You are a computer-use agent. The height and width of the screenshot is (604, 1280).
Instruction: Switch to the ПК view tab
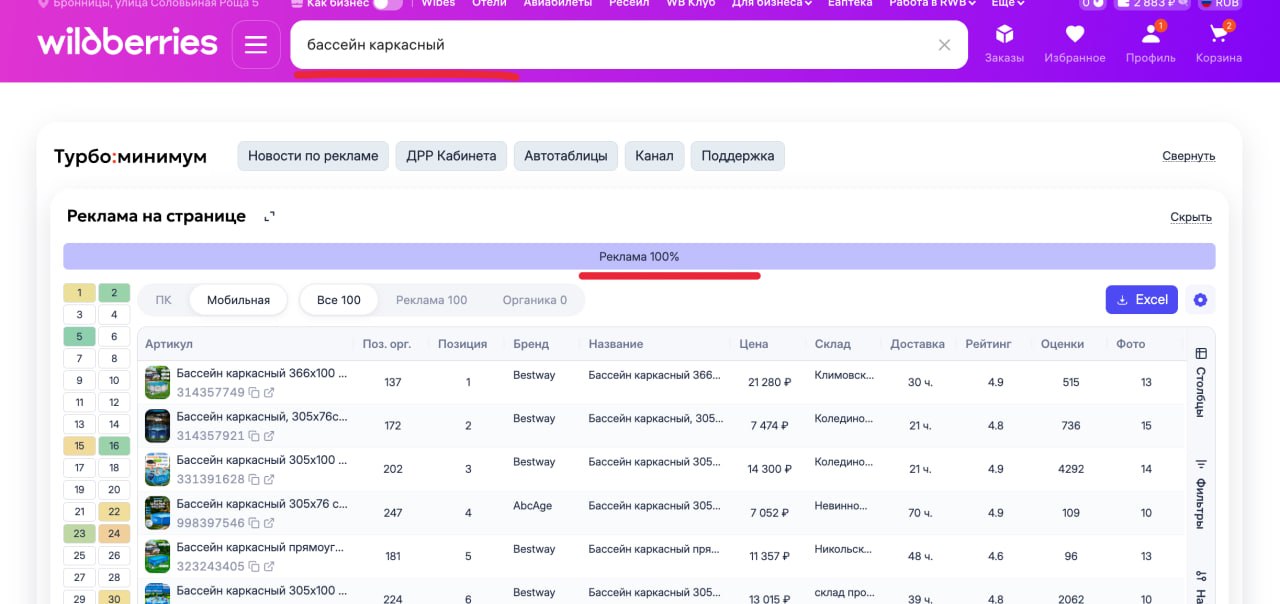point(163,300)
